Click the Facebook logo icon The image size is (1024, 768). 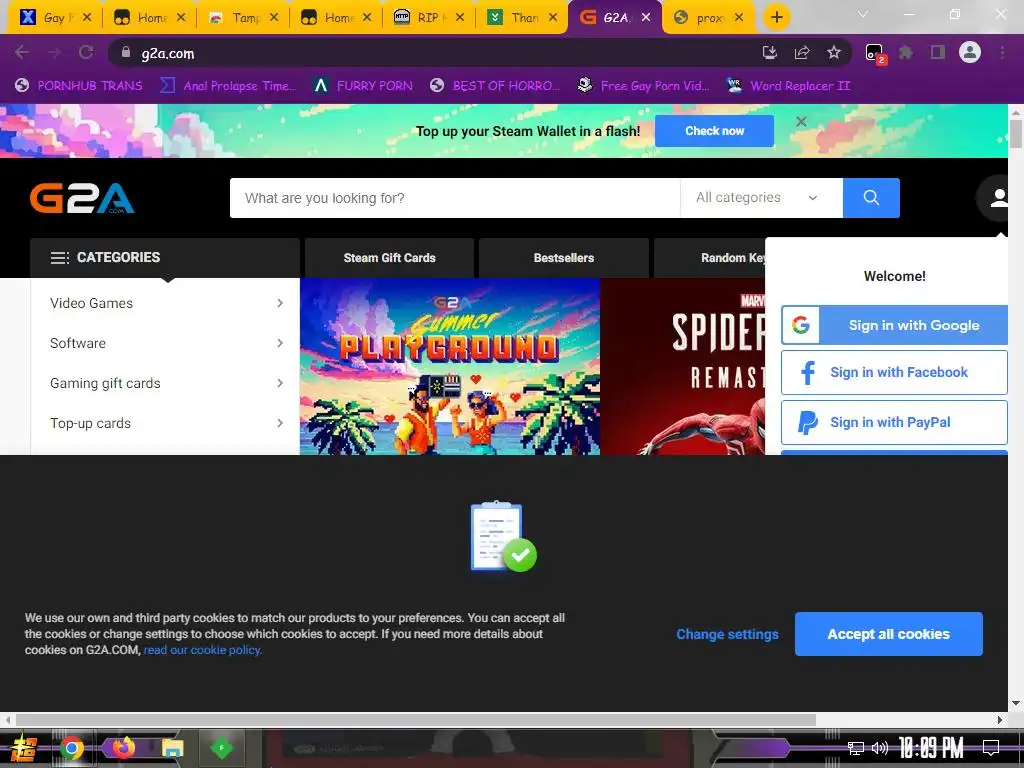[x=808, y=372]
